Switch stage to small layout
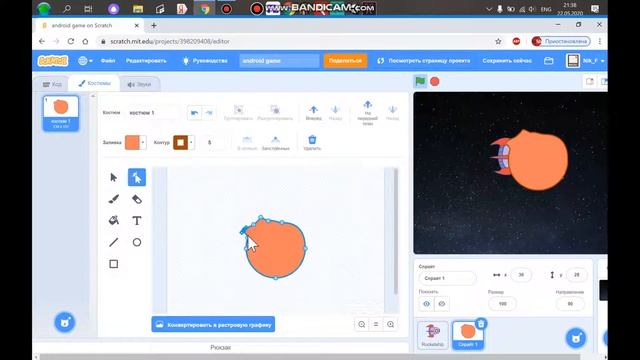The width and height of the screenshot is (640, 360). pyautogui.click(x=590, y=82)
